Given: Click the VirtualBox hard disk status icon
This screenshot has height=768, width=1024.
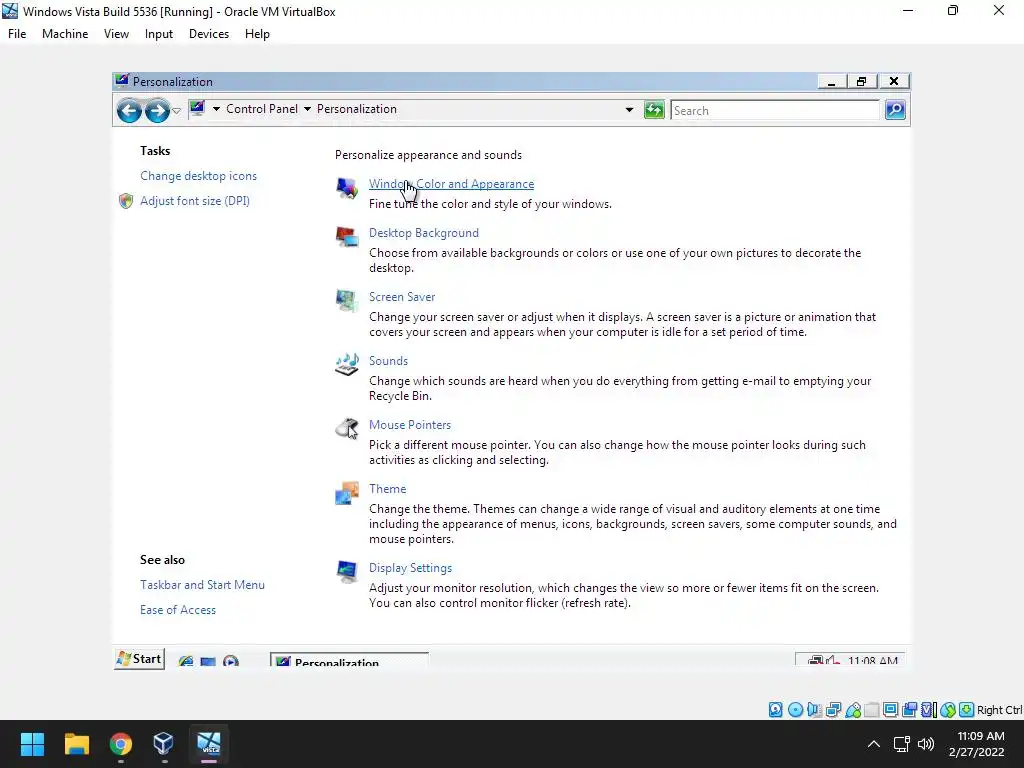Looking at the screenshot, I should pyautogui.click(x=775, y=709).
